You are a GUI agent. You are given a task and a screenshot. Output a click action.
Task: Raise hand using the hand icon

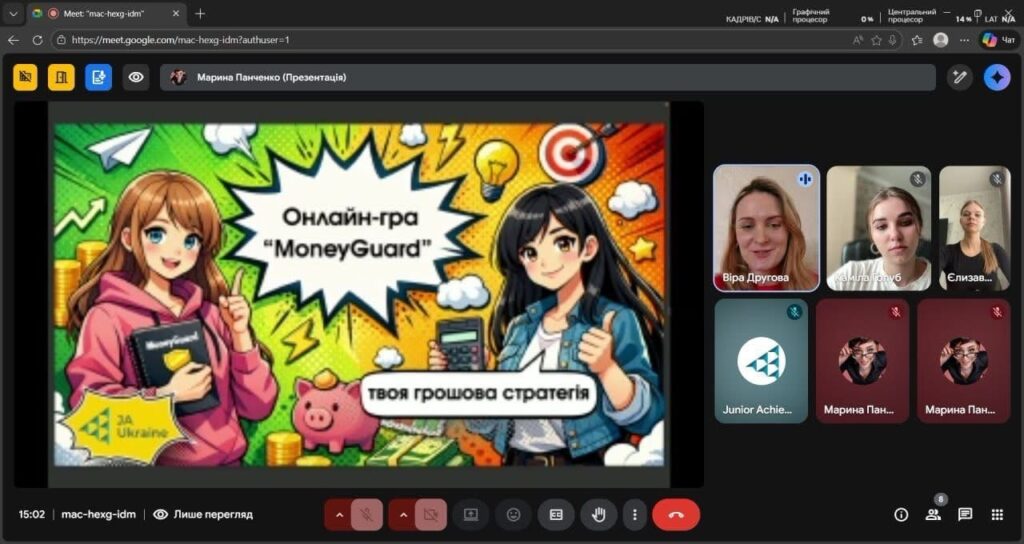coord(599,514)
